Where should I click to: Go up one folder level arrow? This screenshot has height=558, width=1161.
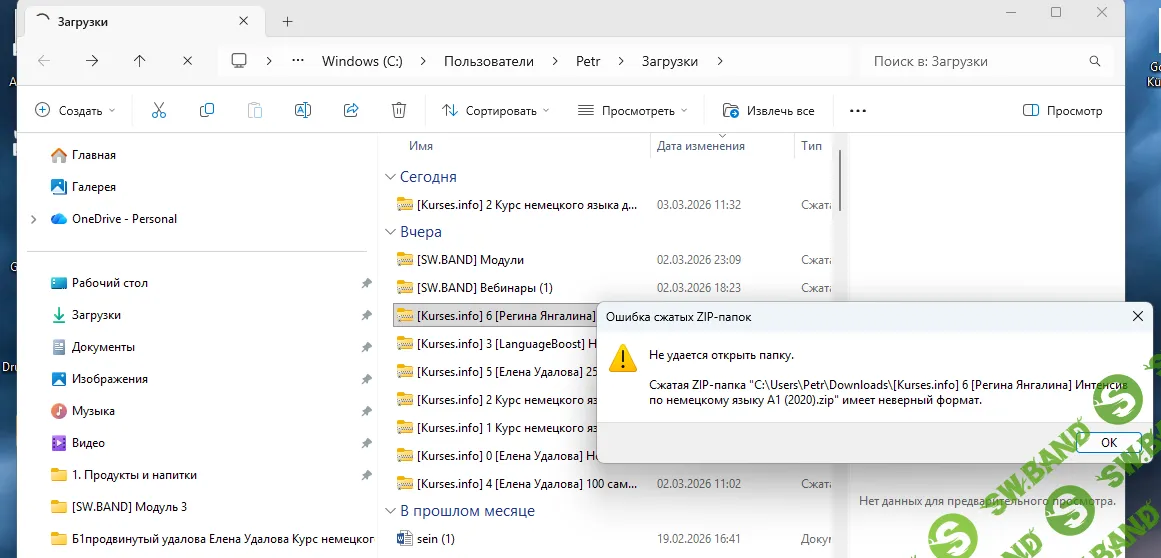tap(140, 61)
